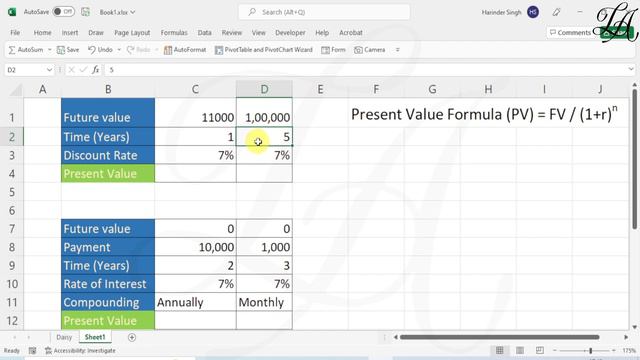The width and height of the screenshot is (640, 360).
Task: Click the Save toolbar button
Action: point(68,50)
